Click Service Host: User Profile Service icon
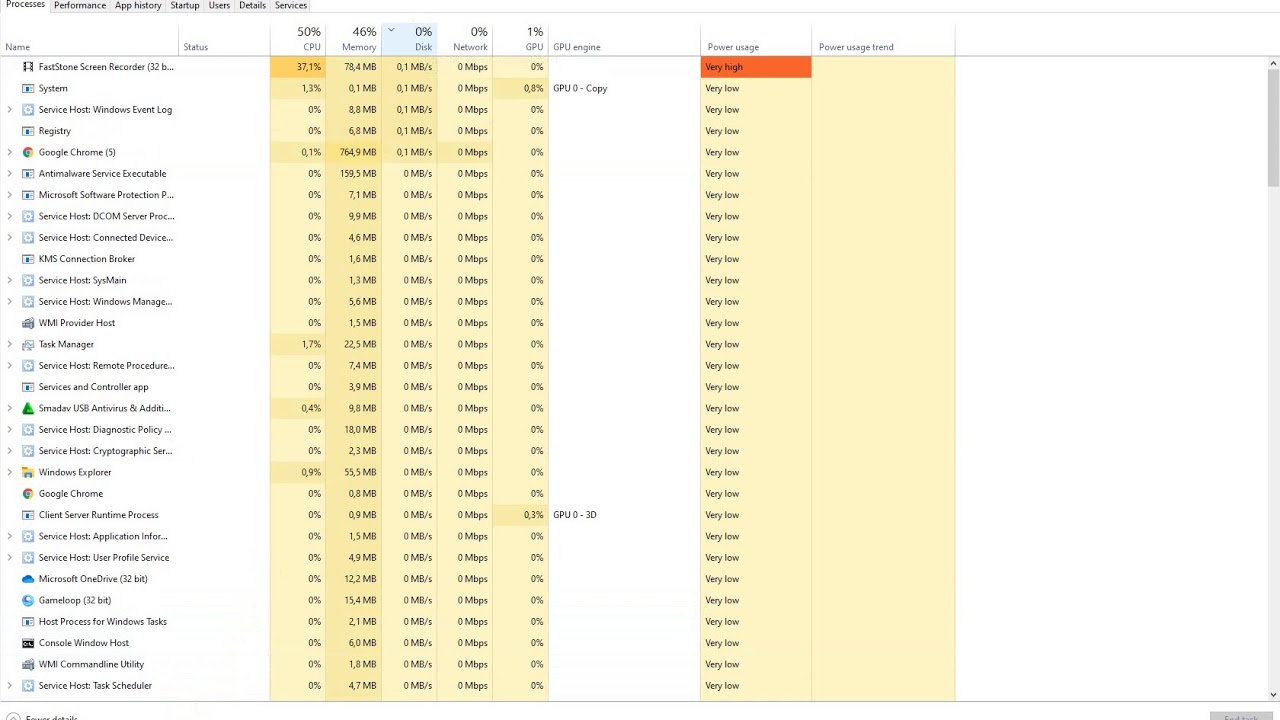This screenshot has width=1280, height=720. [28, 558]
